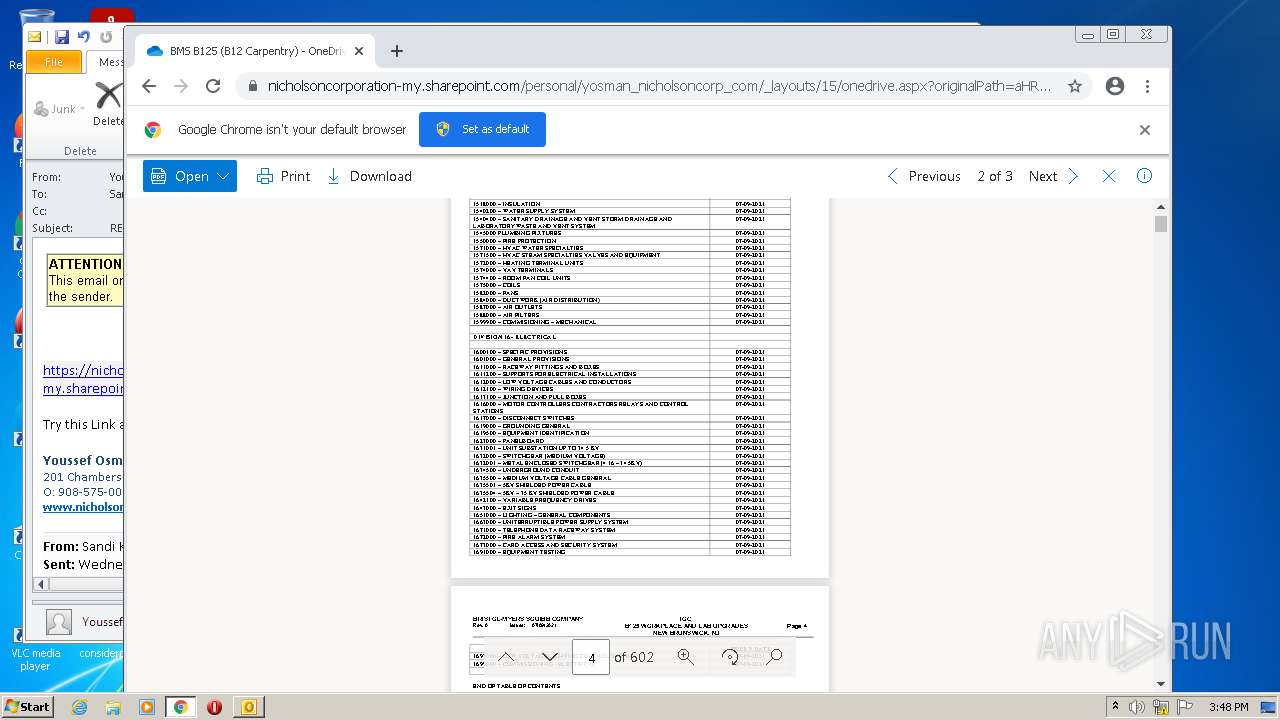The height and width of the screenshot is (720, 1280).
Task: Click the PDF page number field
Action: (x=591, y=657)
